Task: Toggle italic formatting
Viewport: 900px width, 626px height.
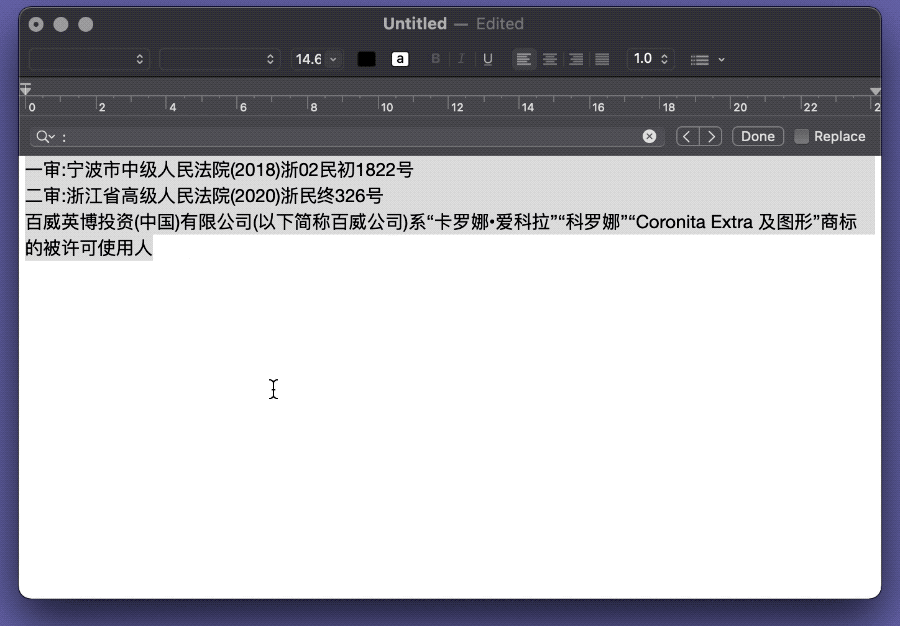Action: pos(461,59)
